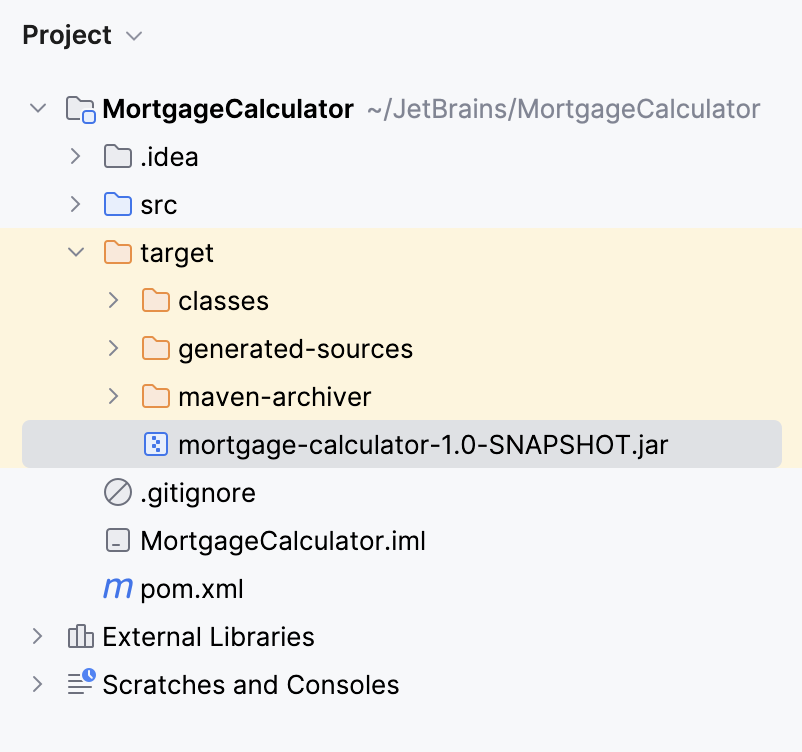
Task: Collapse the MortgageCalculator project root
Action: [38, 108]
